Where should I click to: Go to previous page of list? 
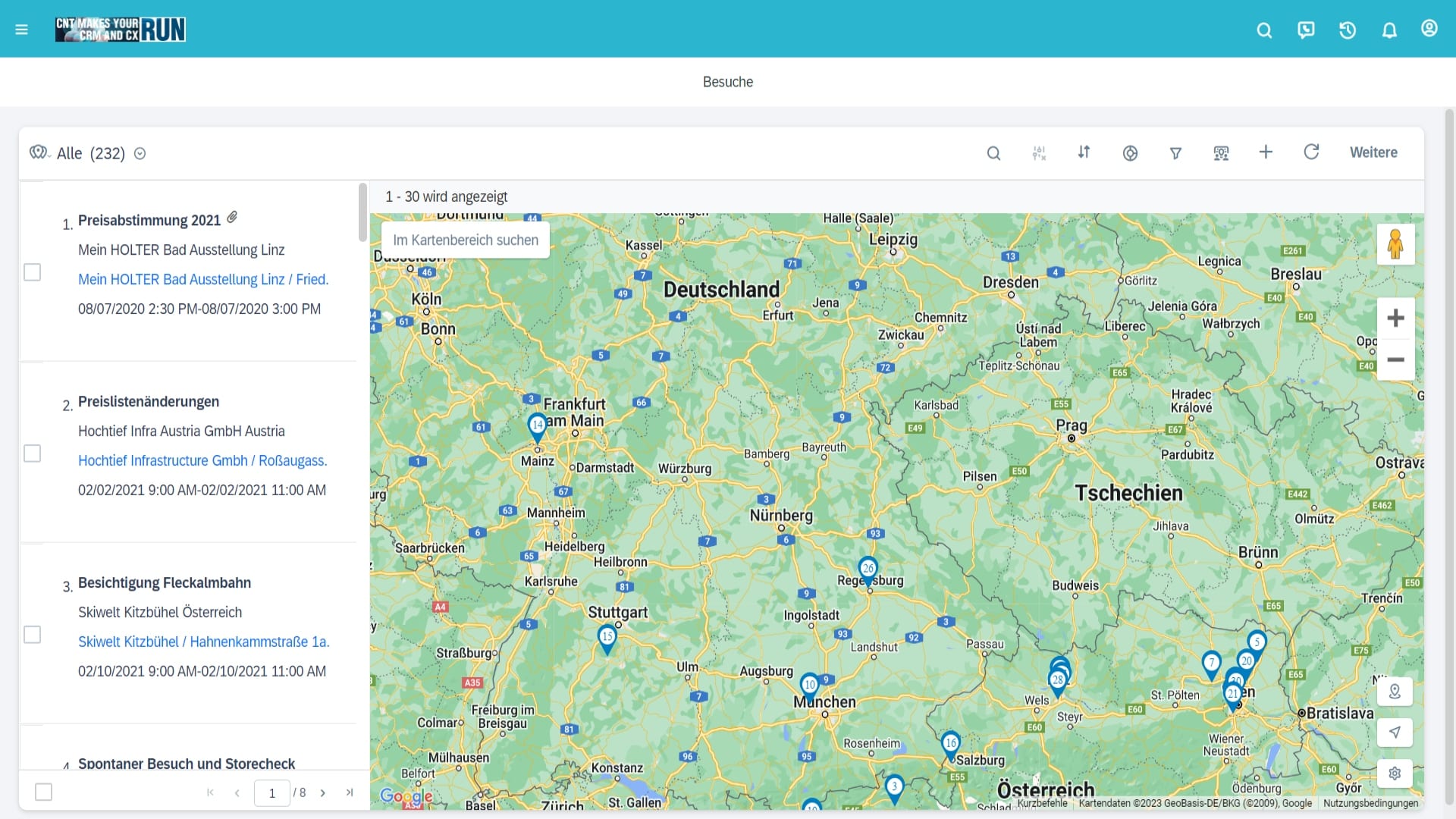tap(237, 793)
